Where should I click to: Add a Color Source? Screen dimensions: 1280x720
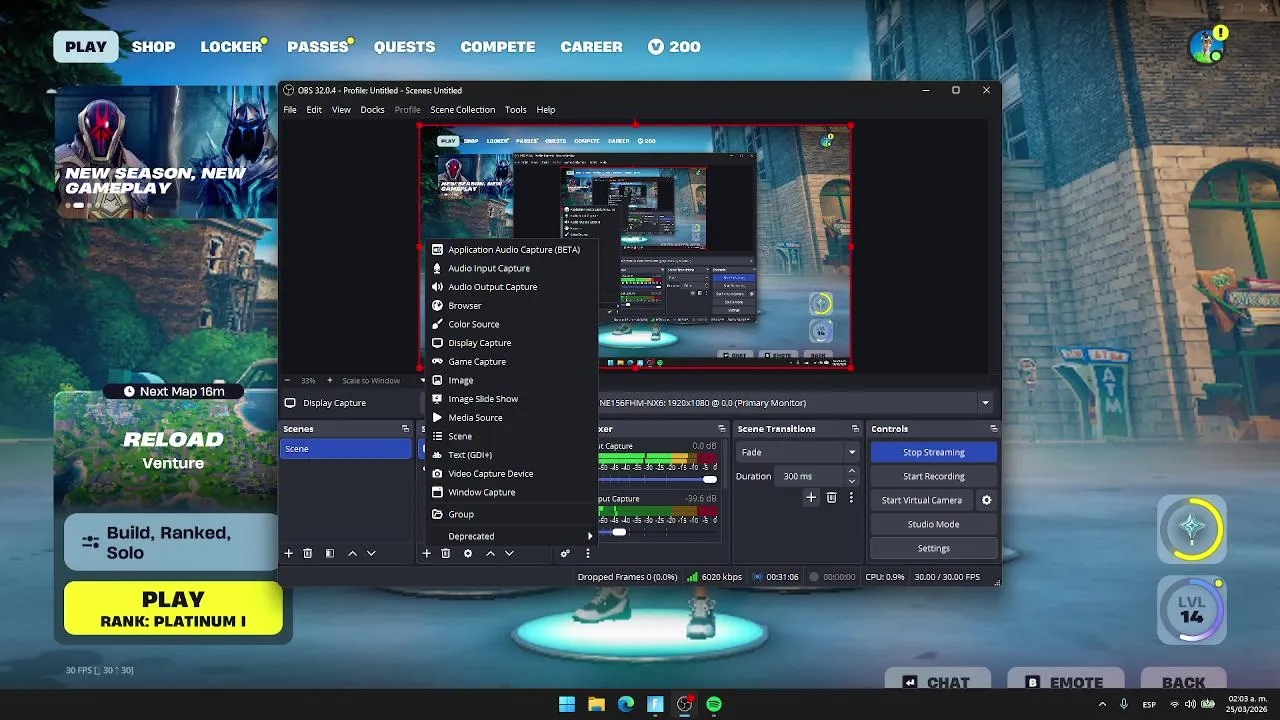click(x=473, y=324)
